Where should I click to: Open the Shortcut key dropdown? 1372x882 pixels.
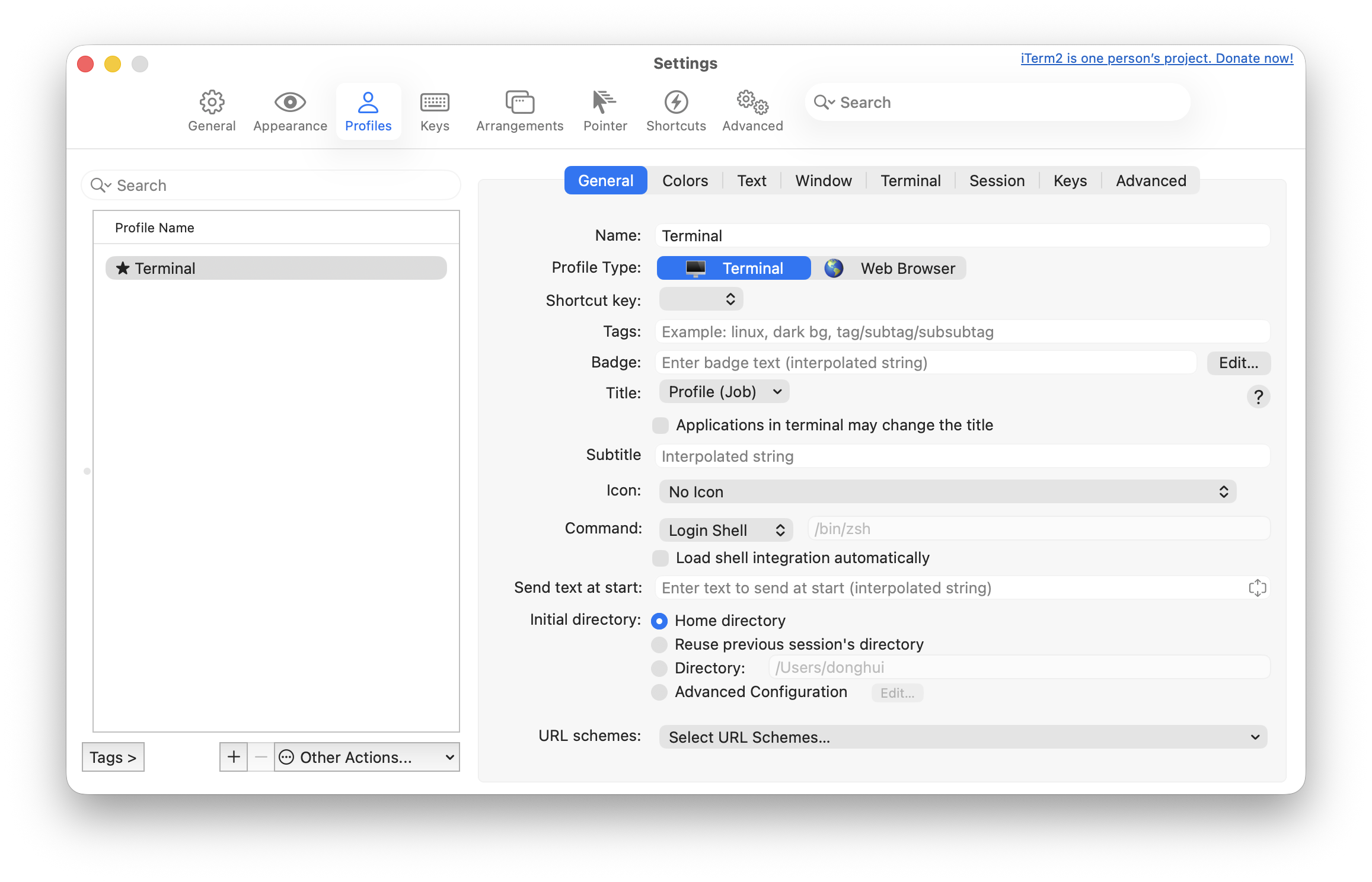[x=701, y=299]
